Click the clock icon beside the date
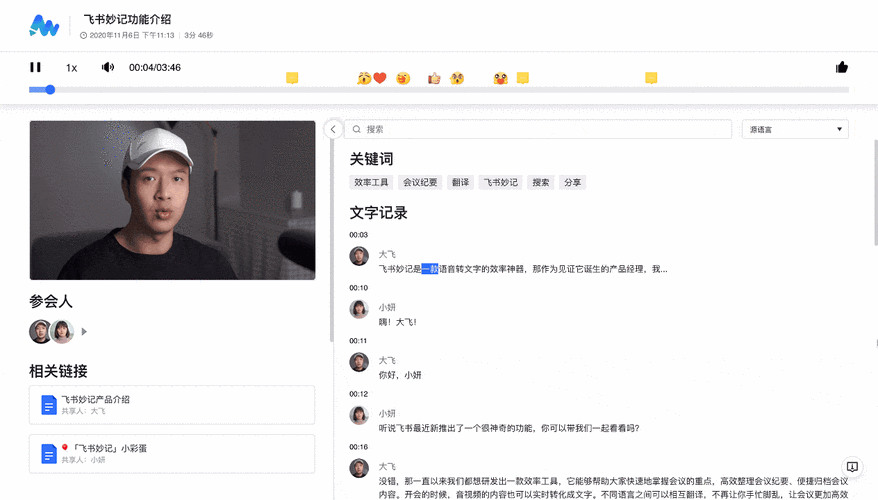The height and width of the screenshot is (500, 878). [83, 35]
